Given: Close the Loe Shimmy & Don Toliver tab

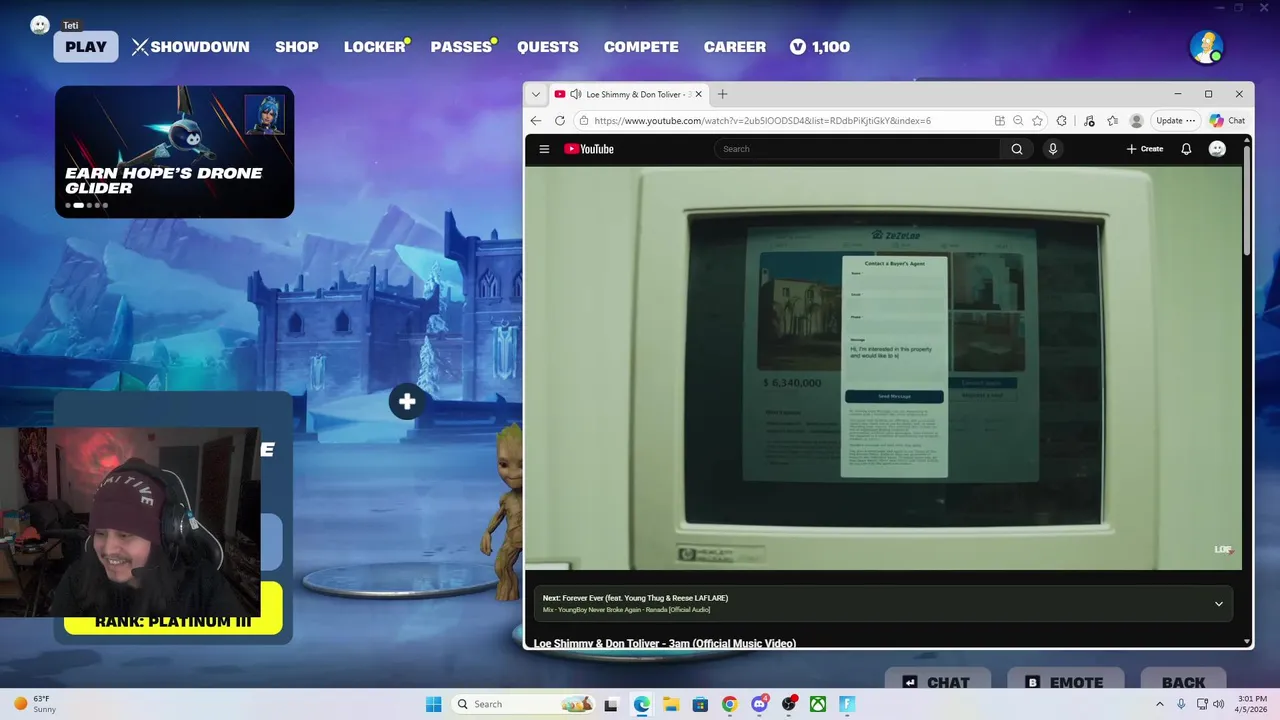Looking at the screenshot, I should point(698,94).
